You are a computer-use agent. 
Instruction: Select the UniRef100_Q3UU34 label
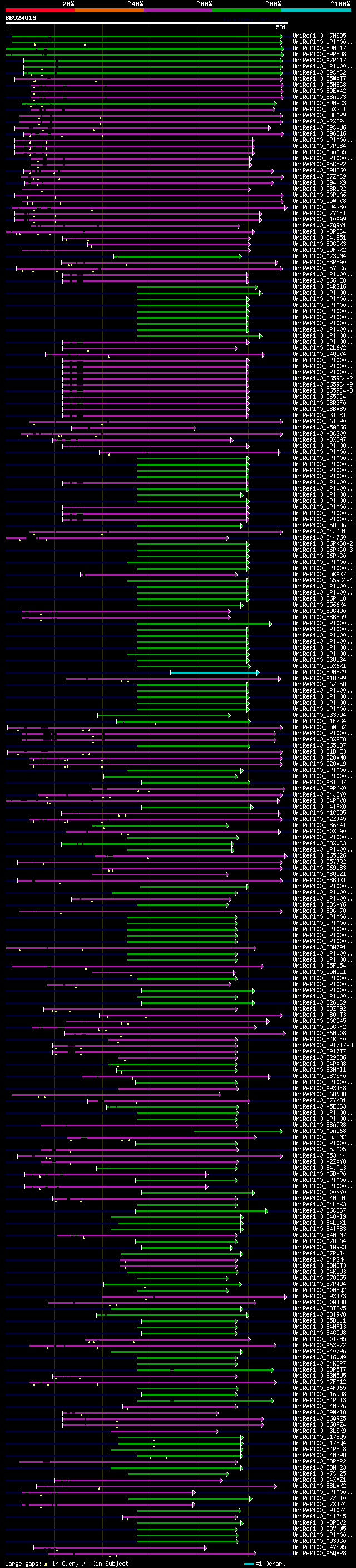coord(319,660)
